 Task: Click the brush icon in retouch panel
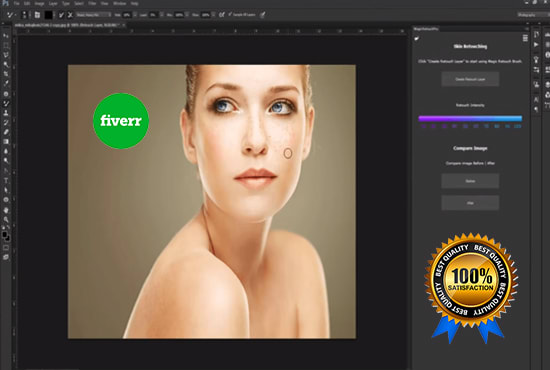pos(417,39)
